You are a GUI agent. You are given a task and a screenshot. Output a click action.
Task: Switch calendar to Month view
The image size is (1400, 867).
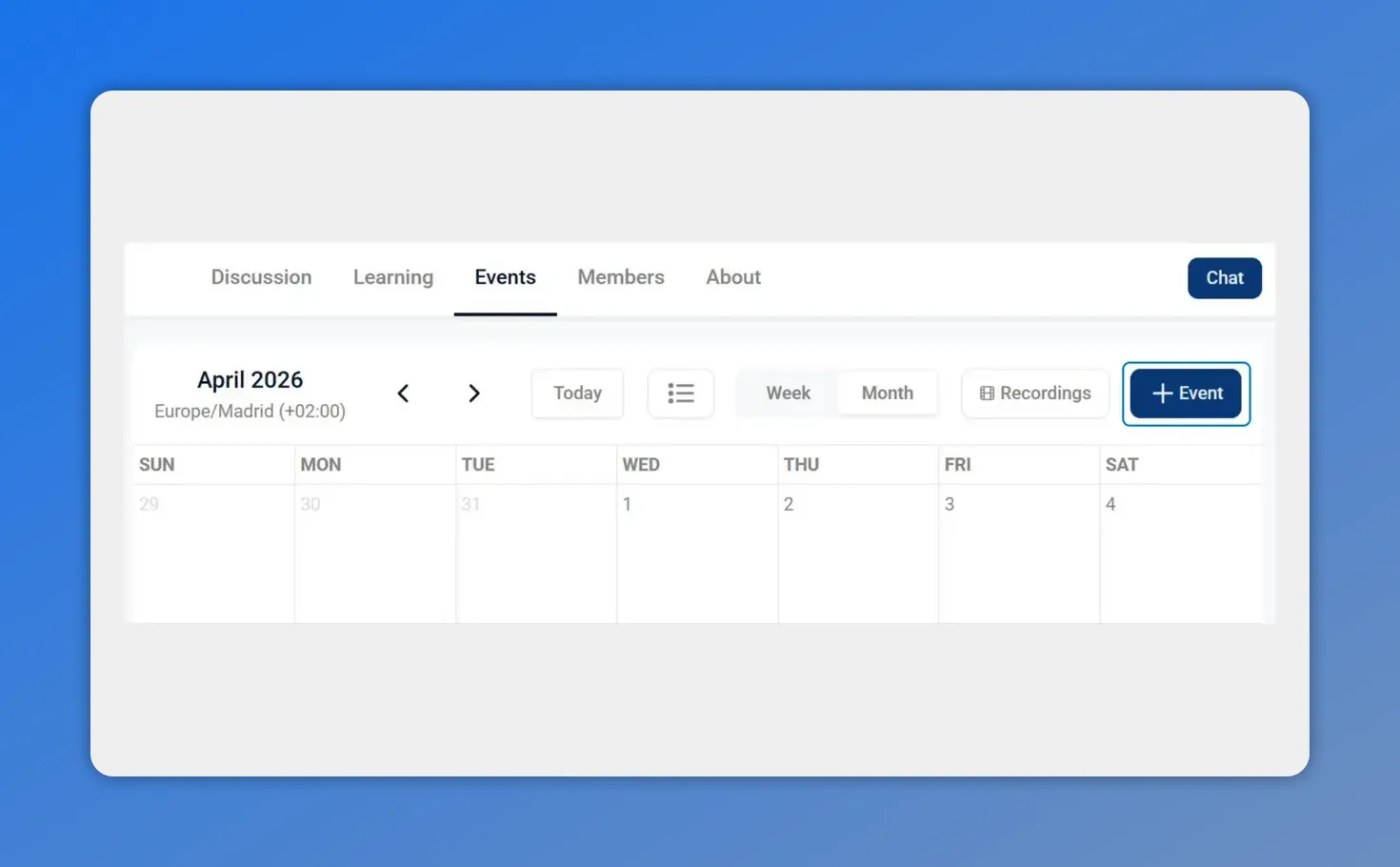[887, 393]
